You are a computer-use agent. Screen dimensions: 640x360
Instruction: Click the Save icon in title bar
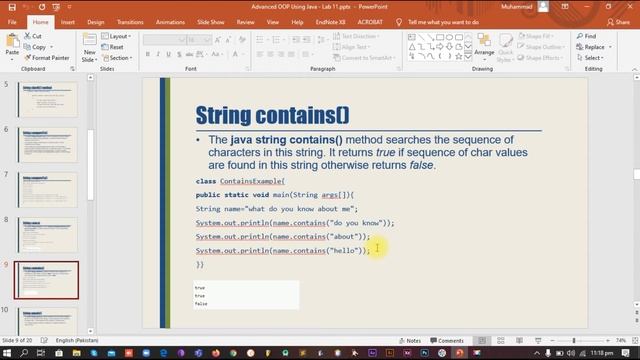(12, 7)
